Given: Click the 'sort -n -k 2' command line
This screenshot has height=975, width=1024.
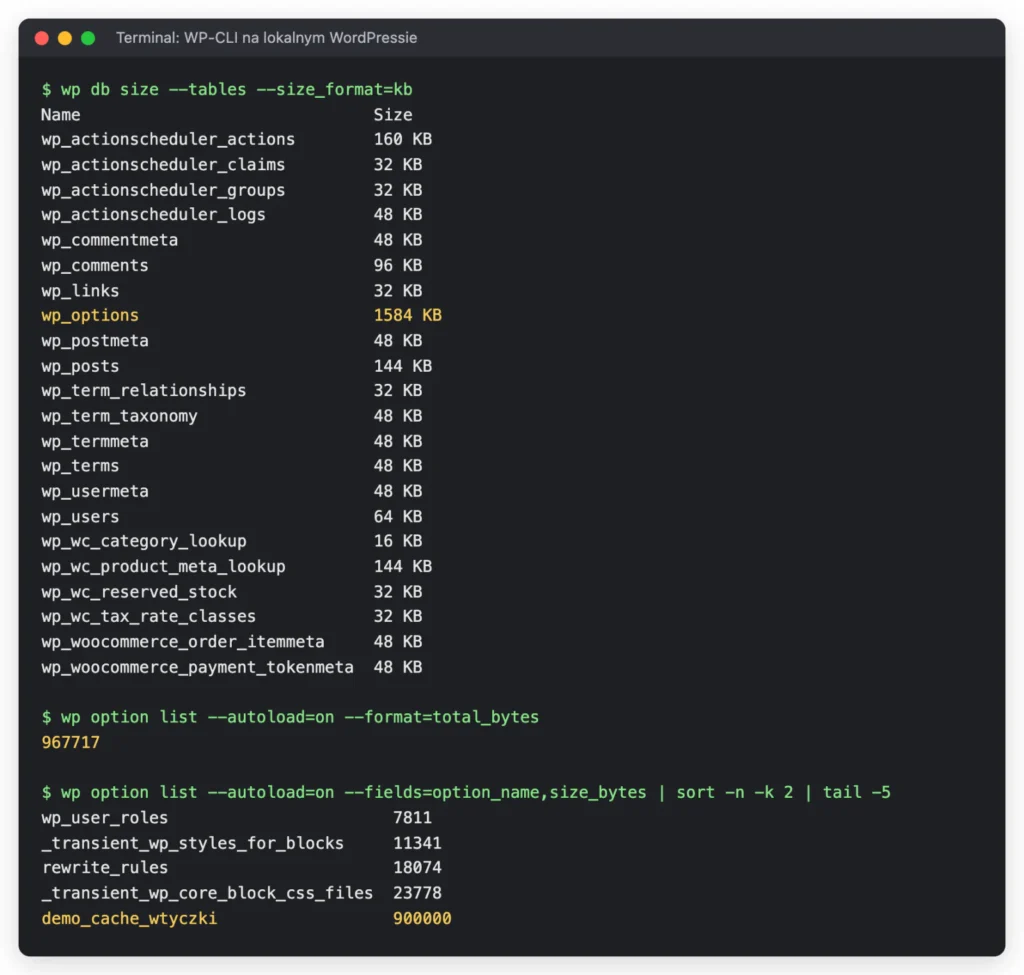Looking at the screenshot, I should 466,792.
